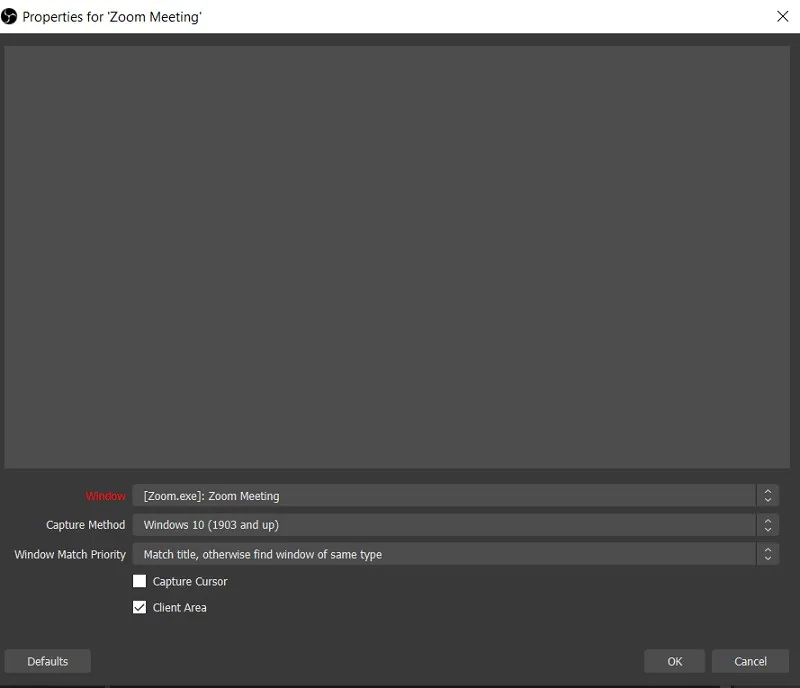This screenshot has width=800, height=688.
Task: Confirm settings with the OK button
Action: pos(674,661)
